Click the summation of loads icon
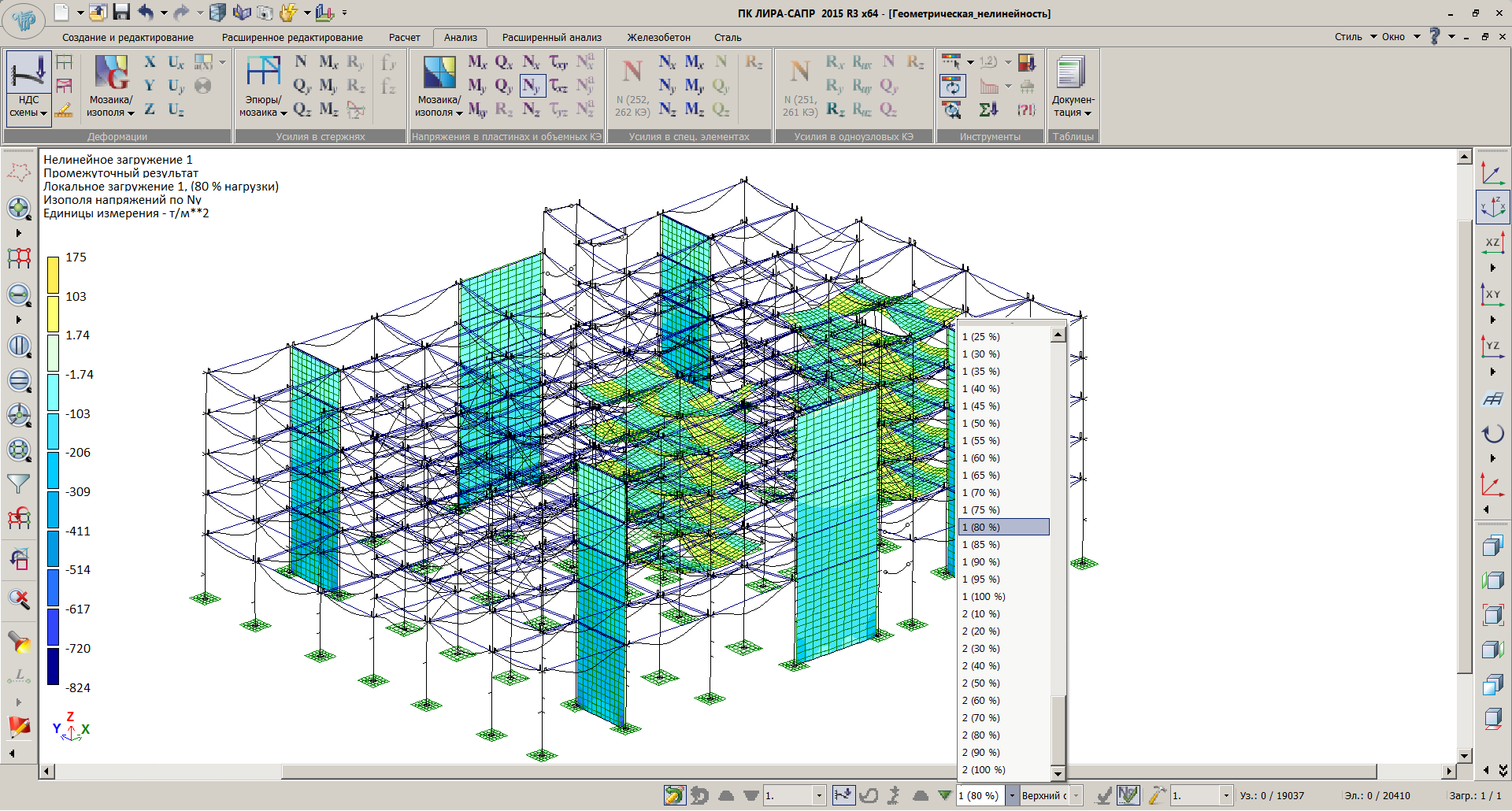The image size is (1512, 811). (988, 109)
